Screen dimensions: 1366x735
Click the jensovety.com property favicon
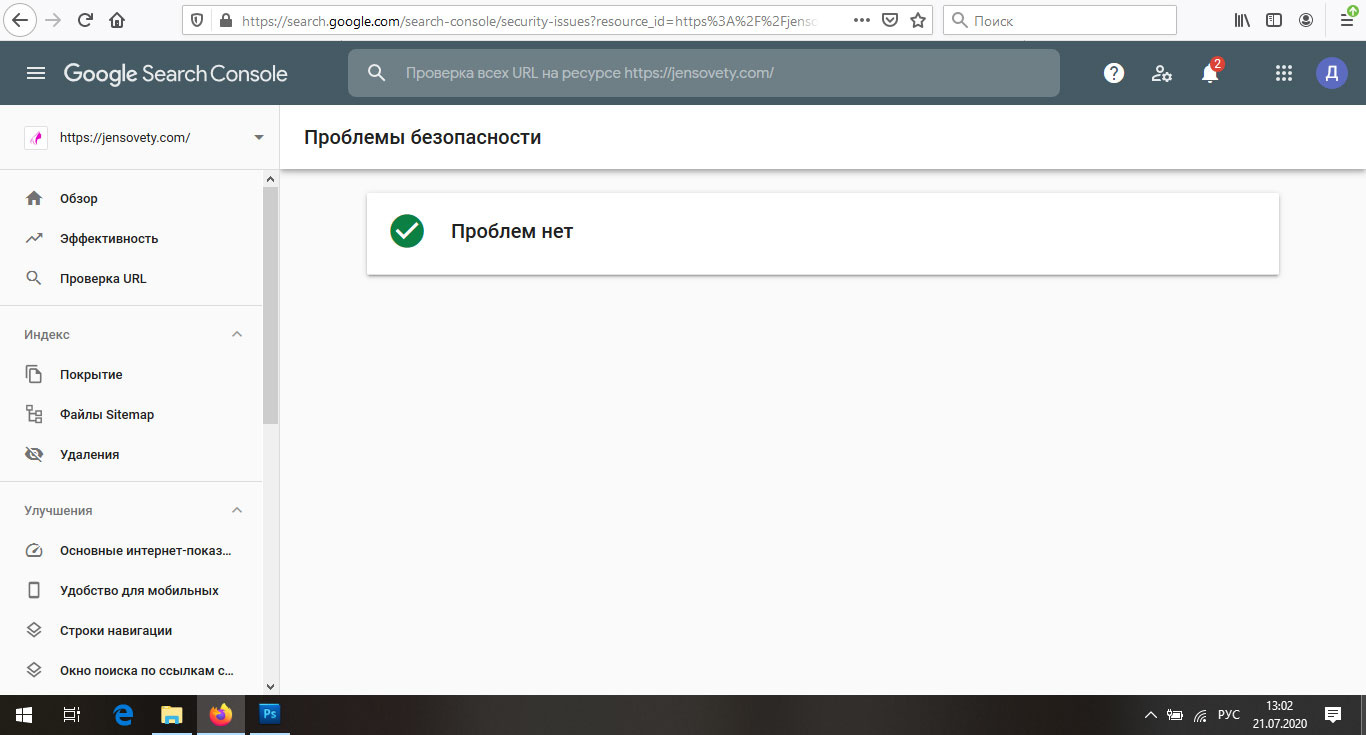(x=36, y=138)
